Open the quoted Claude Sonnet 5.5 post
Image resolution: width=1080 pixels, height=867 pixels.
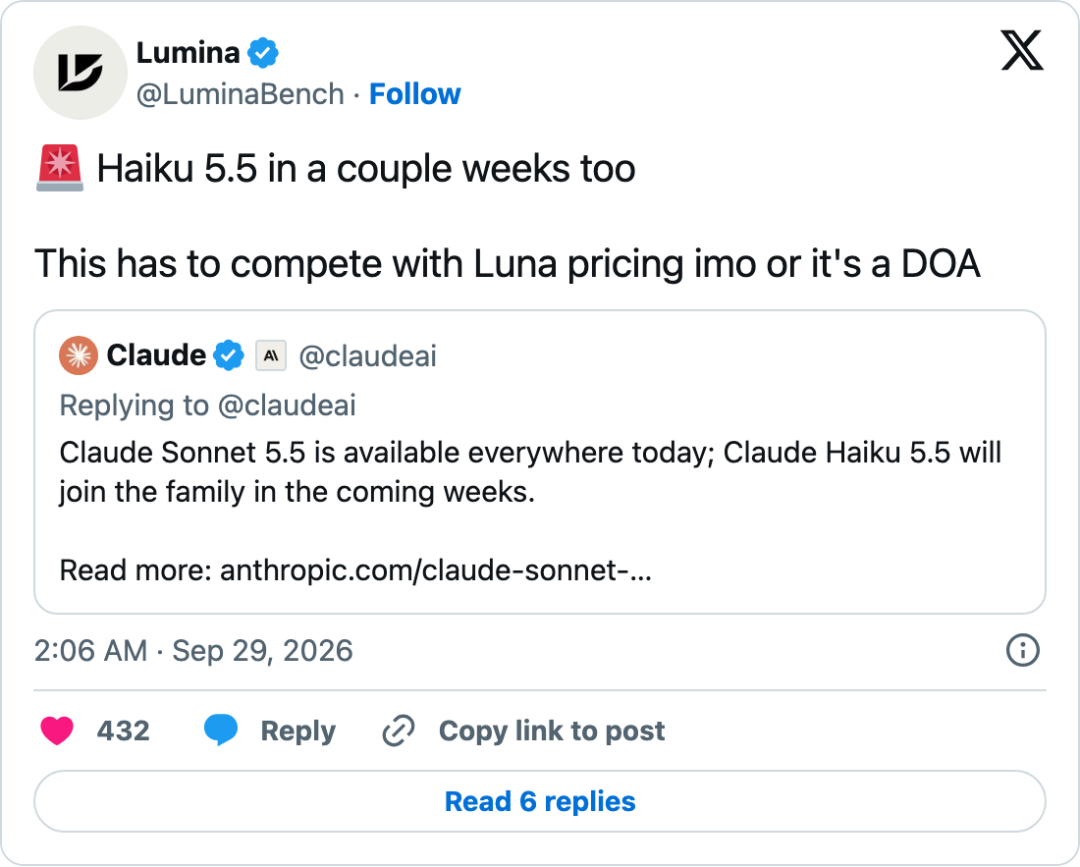click(x=540, y=462)
